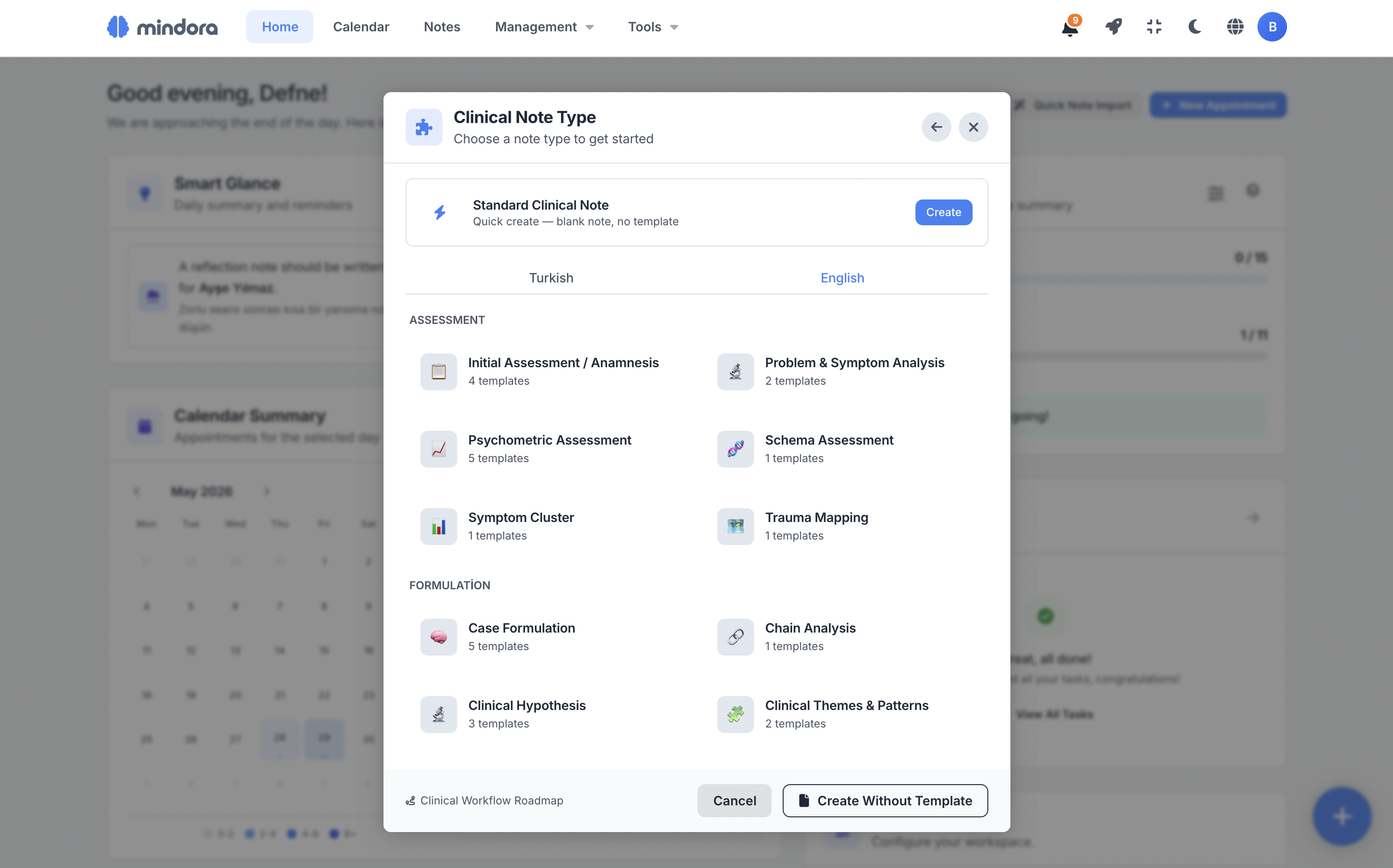Click the rocket icon in top bar
1393x868 pixels.
click(x=1113, y=27)
